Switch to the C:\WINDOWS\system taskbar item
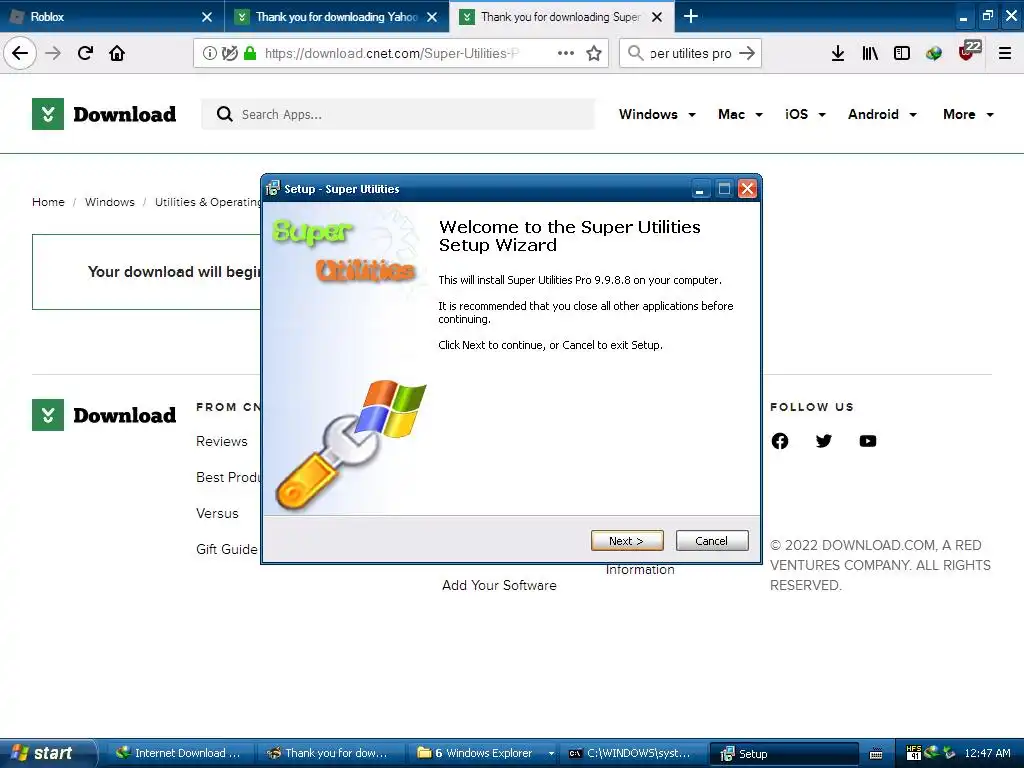The width and height of the screenshot is (1024, 768). pyautogui.click(x=633, y=754)
